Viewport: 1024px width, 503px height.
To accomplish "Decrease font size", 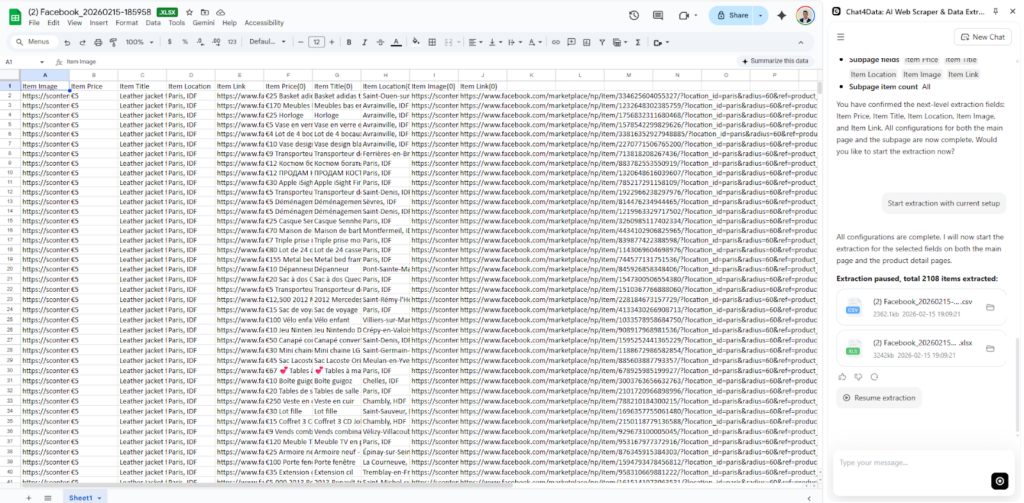I will [x=301, y=42].
